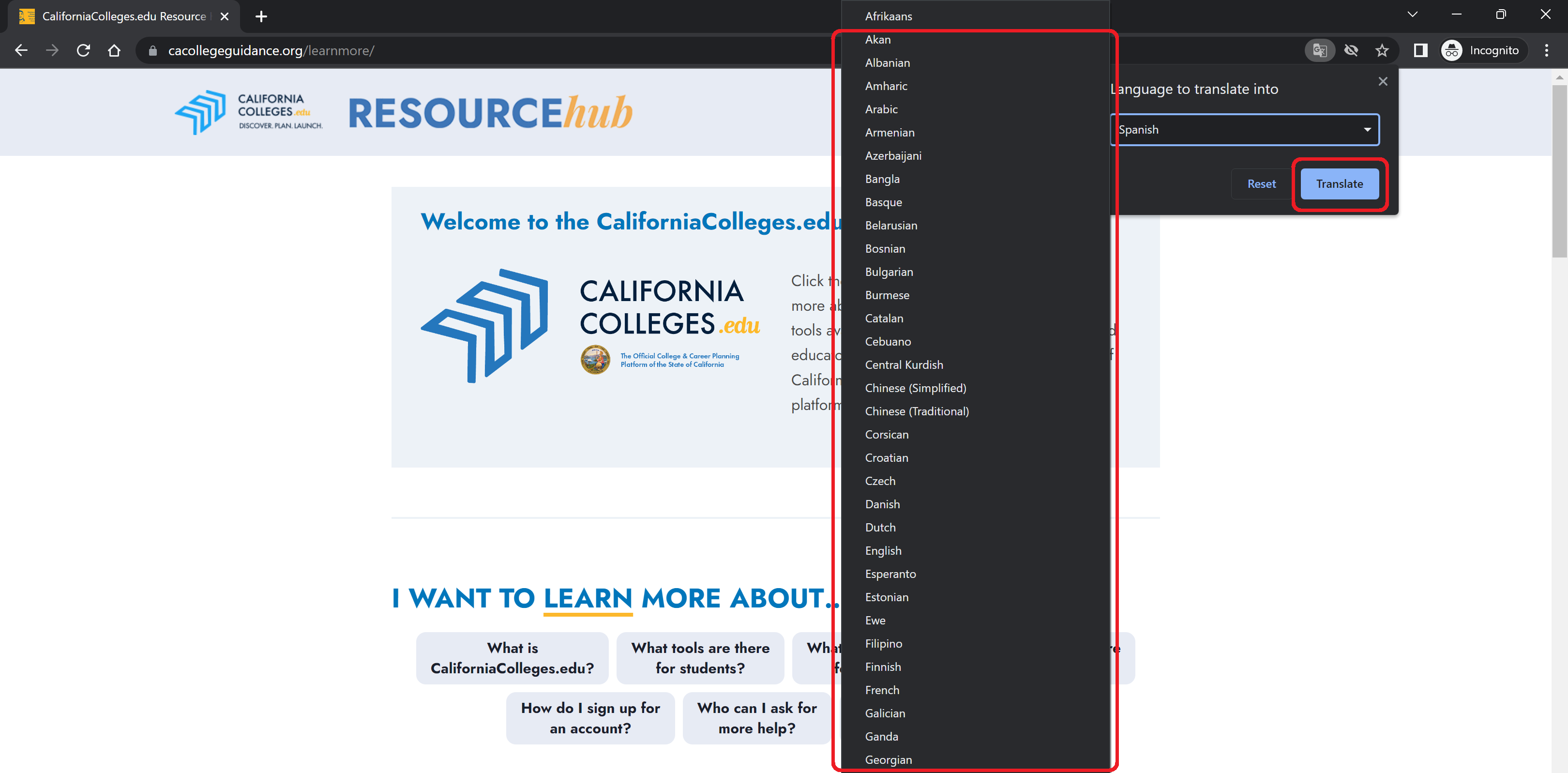Pick Ganda from the list
Viewport: 1568px width, 773px height.
[975, 737]
